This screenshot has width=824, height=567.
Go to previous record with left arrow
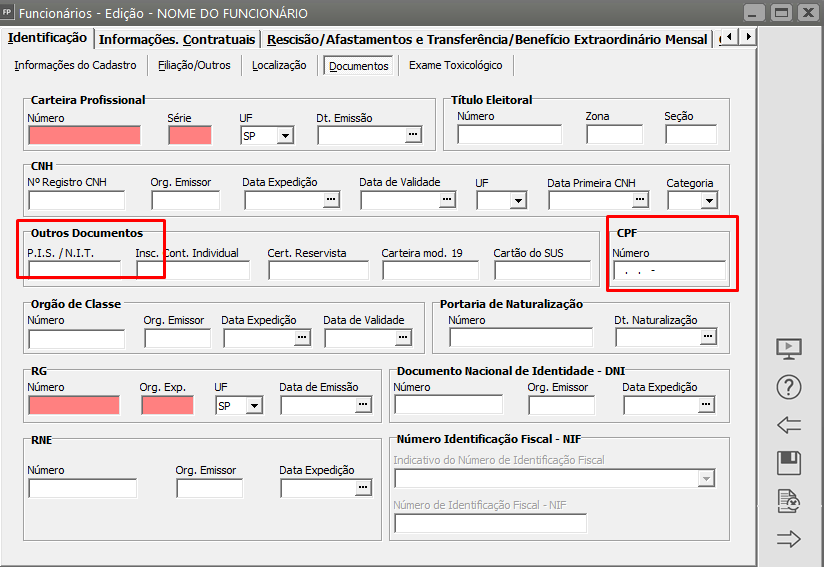[789, 425]
